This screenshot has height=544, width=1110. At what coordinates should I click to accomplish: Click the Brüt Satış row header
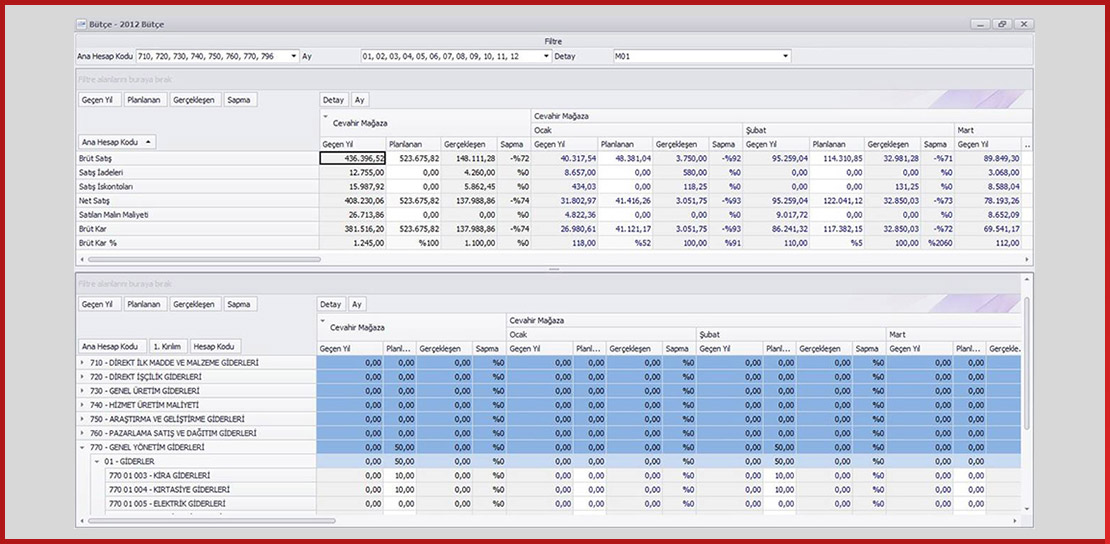click(x=198, y=159)
